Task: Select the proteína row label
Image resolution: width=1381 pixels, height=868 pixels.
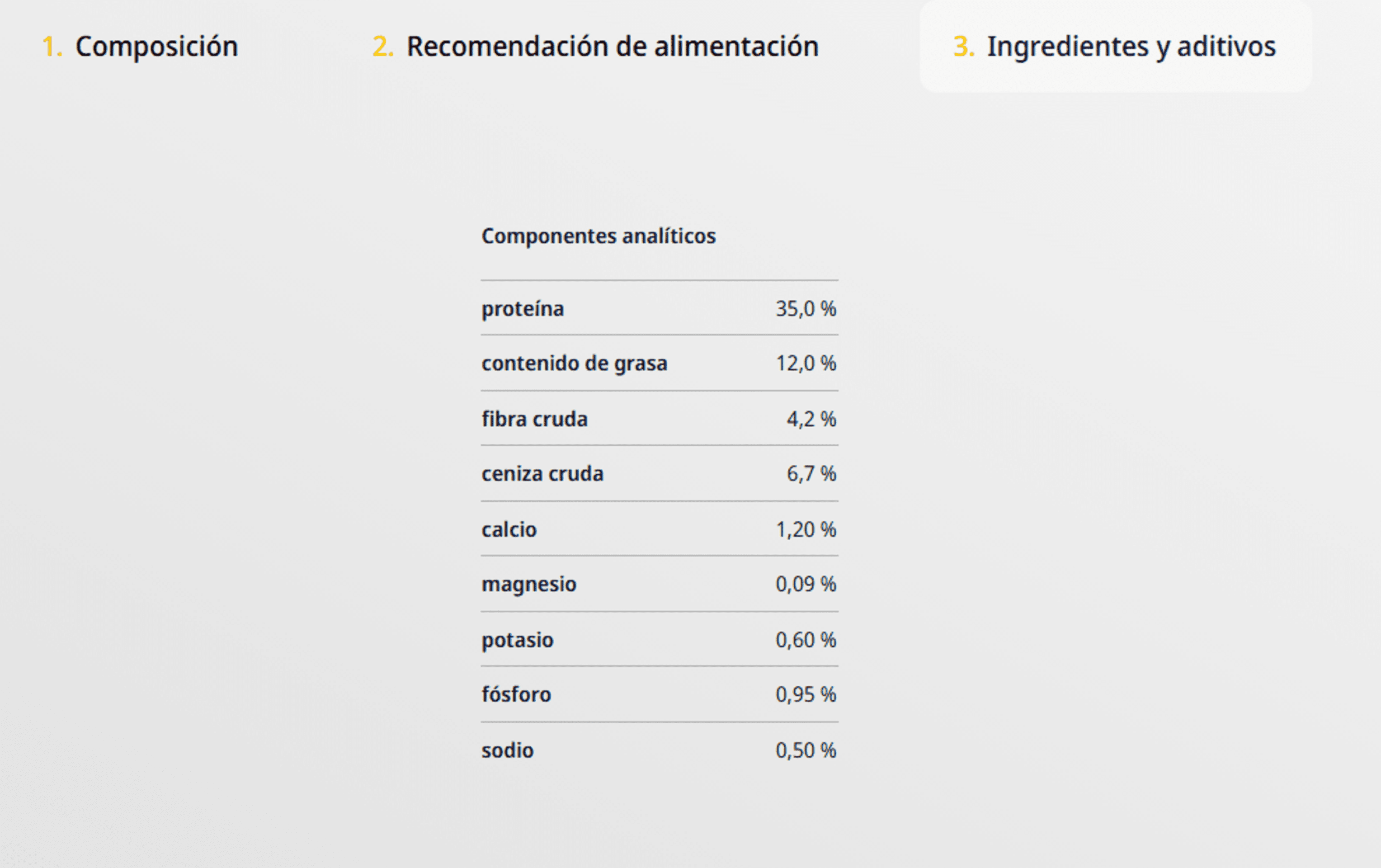Action: click(x=523, y=309)
